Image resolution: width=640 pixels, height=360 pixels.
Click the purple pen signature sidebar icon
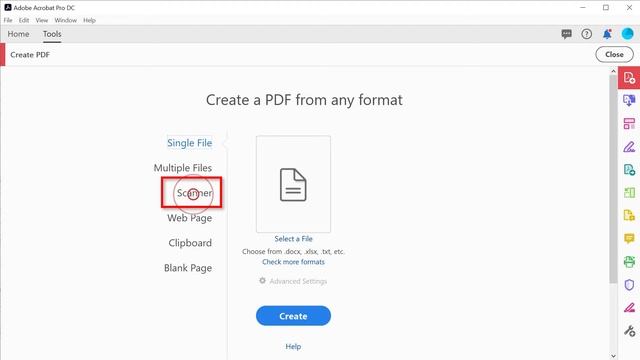[x=629, y=147]
